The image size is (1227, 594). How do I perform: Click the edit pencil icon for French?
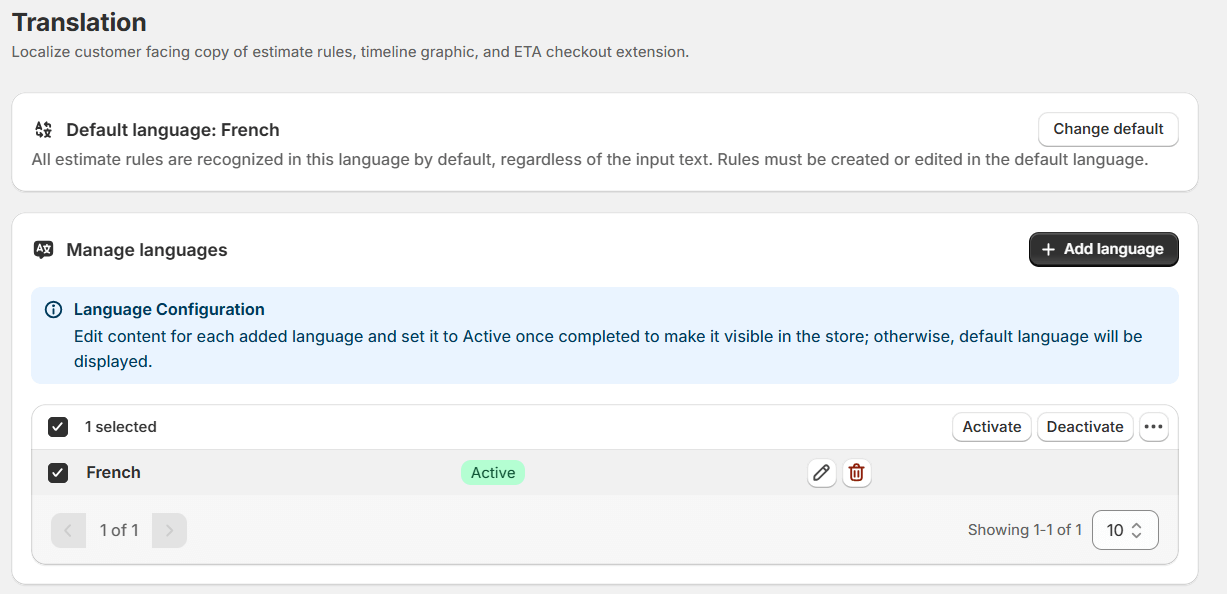[x=821, y=472]
